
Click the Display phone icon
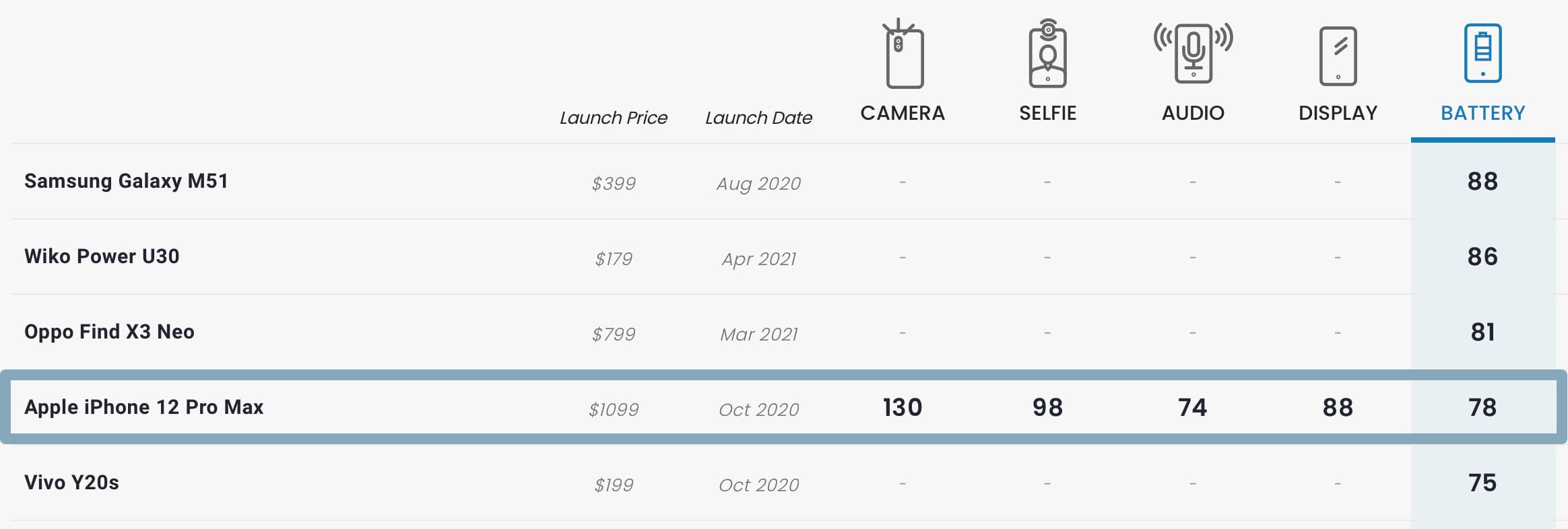(1338, 57)
